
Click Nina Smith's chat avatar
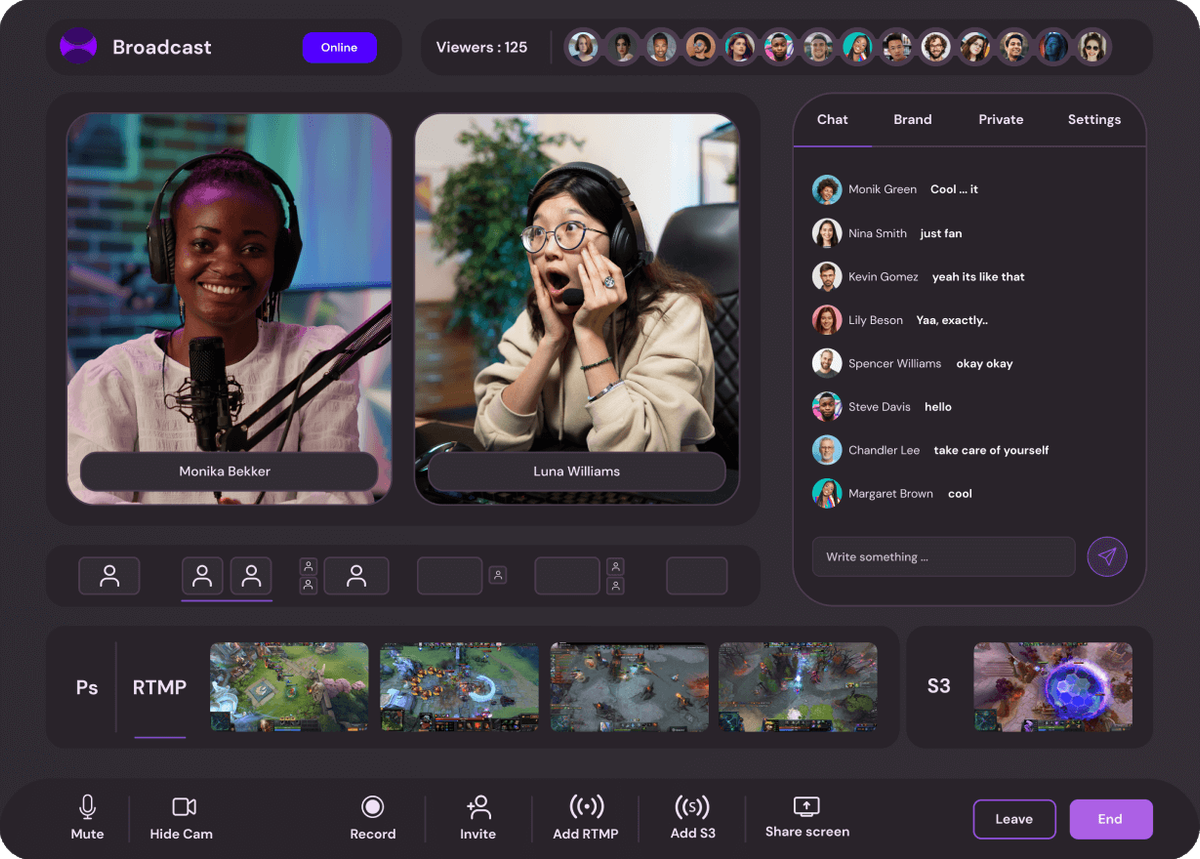[827, 233]
